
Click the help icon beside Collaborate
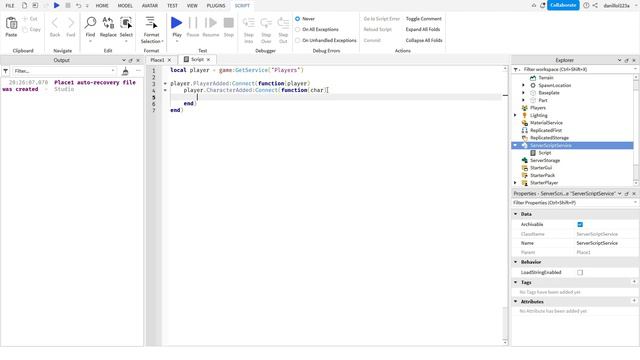586,5
